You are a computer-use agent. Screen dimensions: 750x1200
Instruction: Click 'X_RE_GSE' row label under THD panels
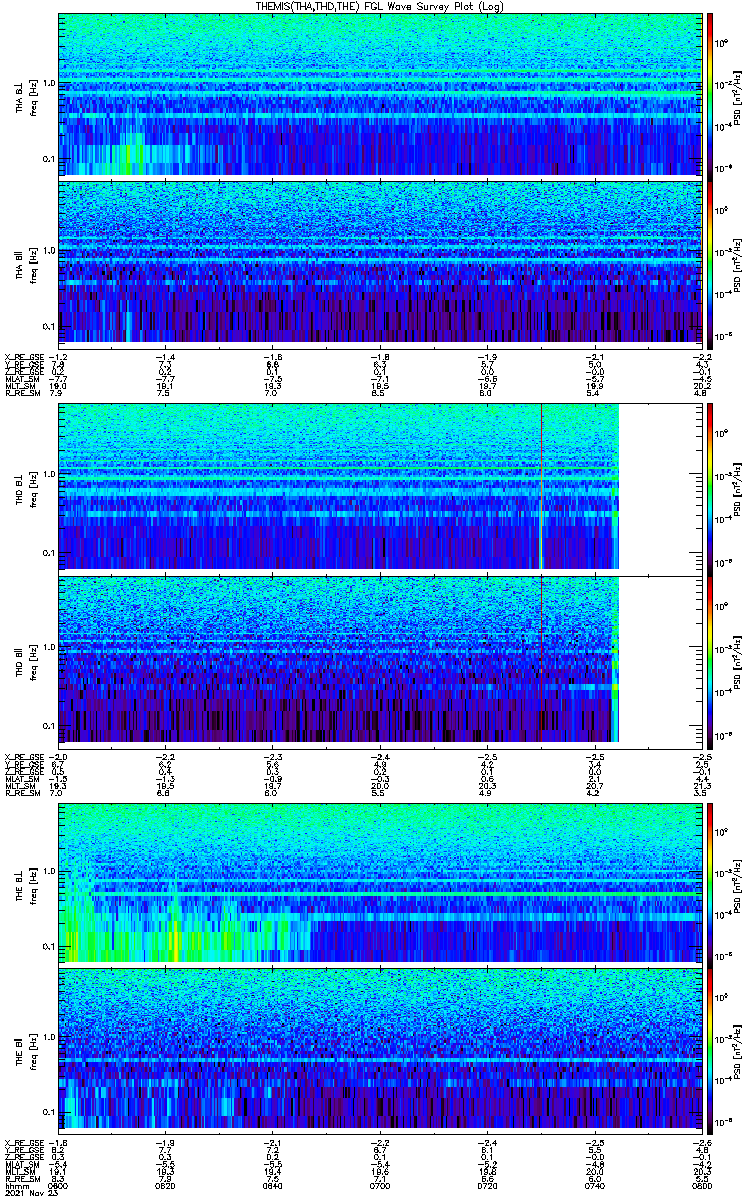coord(23,755)
